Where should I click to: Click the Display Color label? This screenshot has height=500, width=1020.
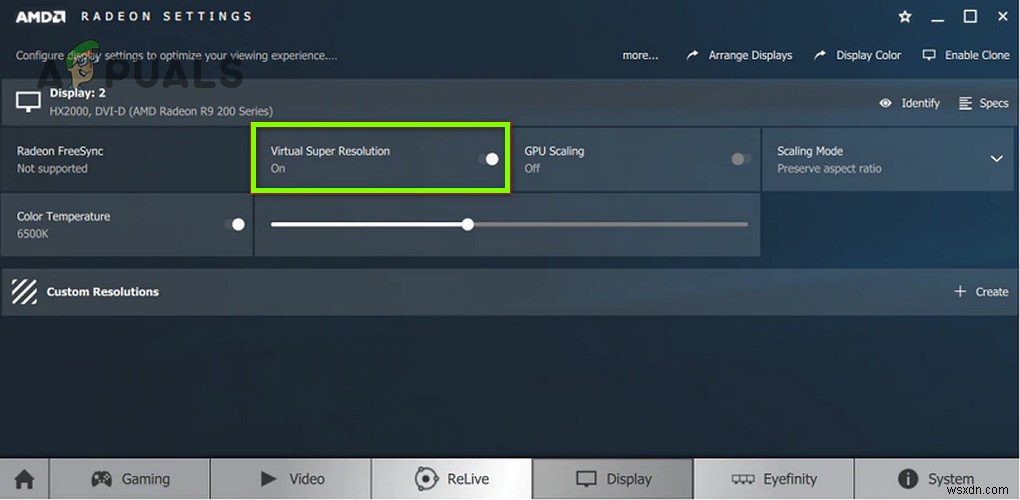pyautogui.click(x=868, y=56)
